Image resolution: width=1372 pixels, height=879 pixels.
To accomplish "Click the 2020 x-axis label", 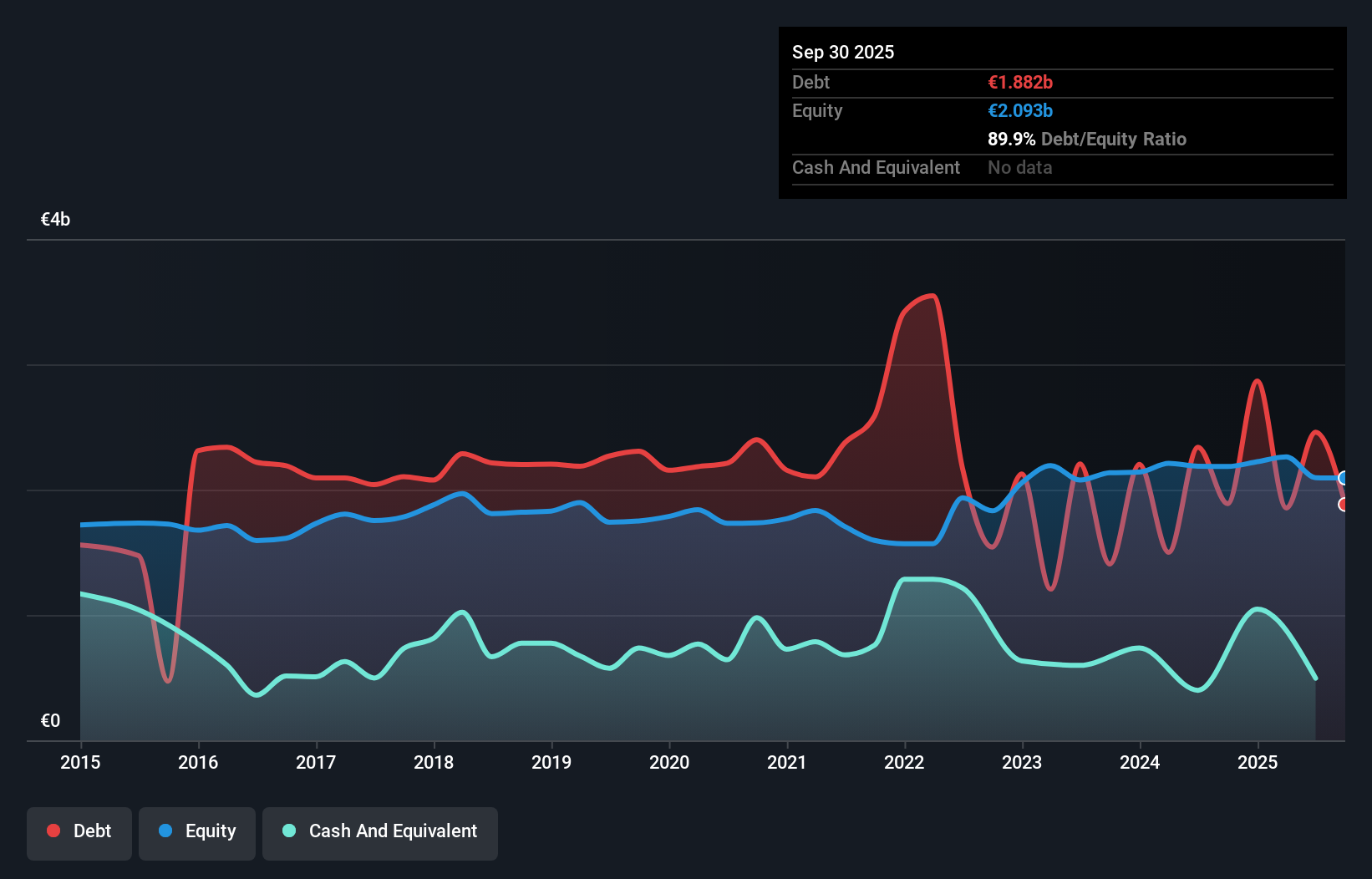I will pos(669,762).
